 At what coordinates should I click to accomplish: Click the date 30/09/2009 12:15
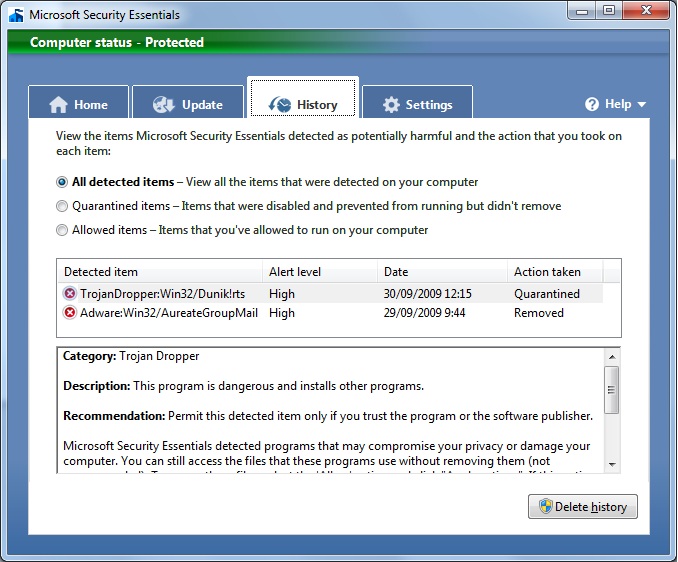click(427, 294)
